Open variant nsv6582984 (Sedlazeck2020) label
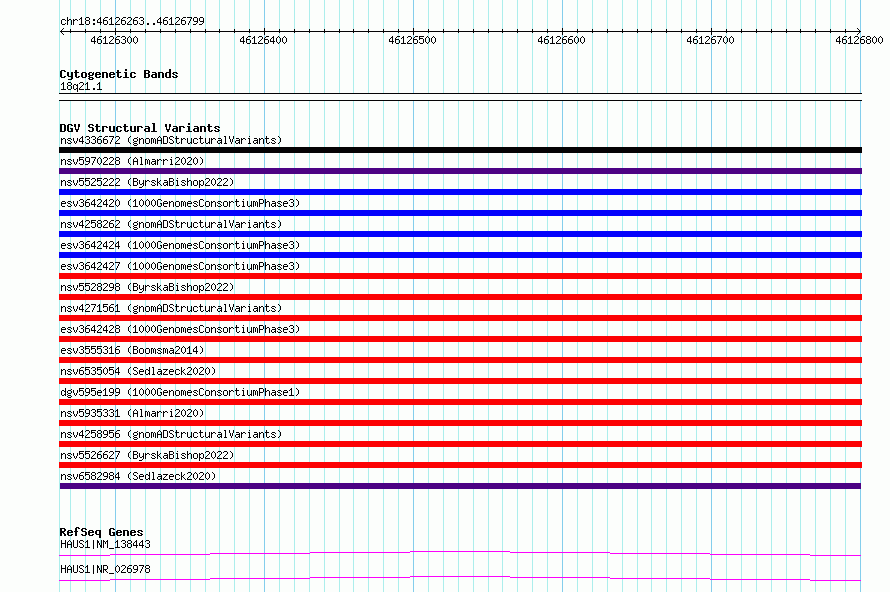 (138, 476)
